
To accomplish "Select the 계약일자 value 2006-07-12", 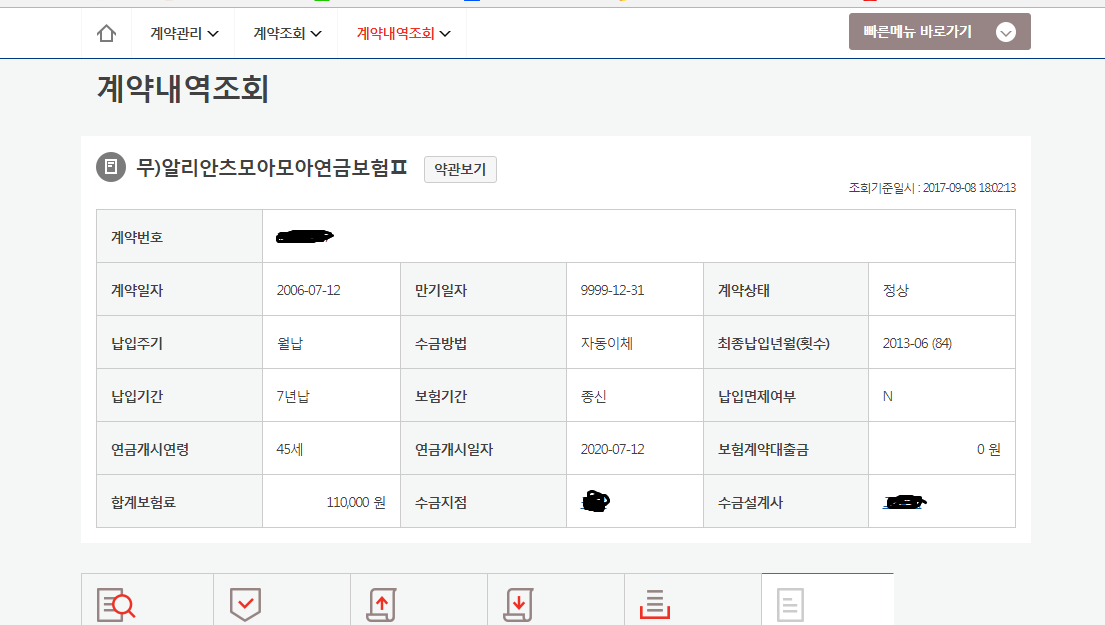I will point(308,290).
